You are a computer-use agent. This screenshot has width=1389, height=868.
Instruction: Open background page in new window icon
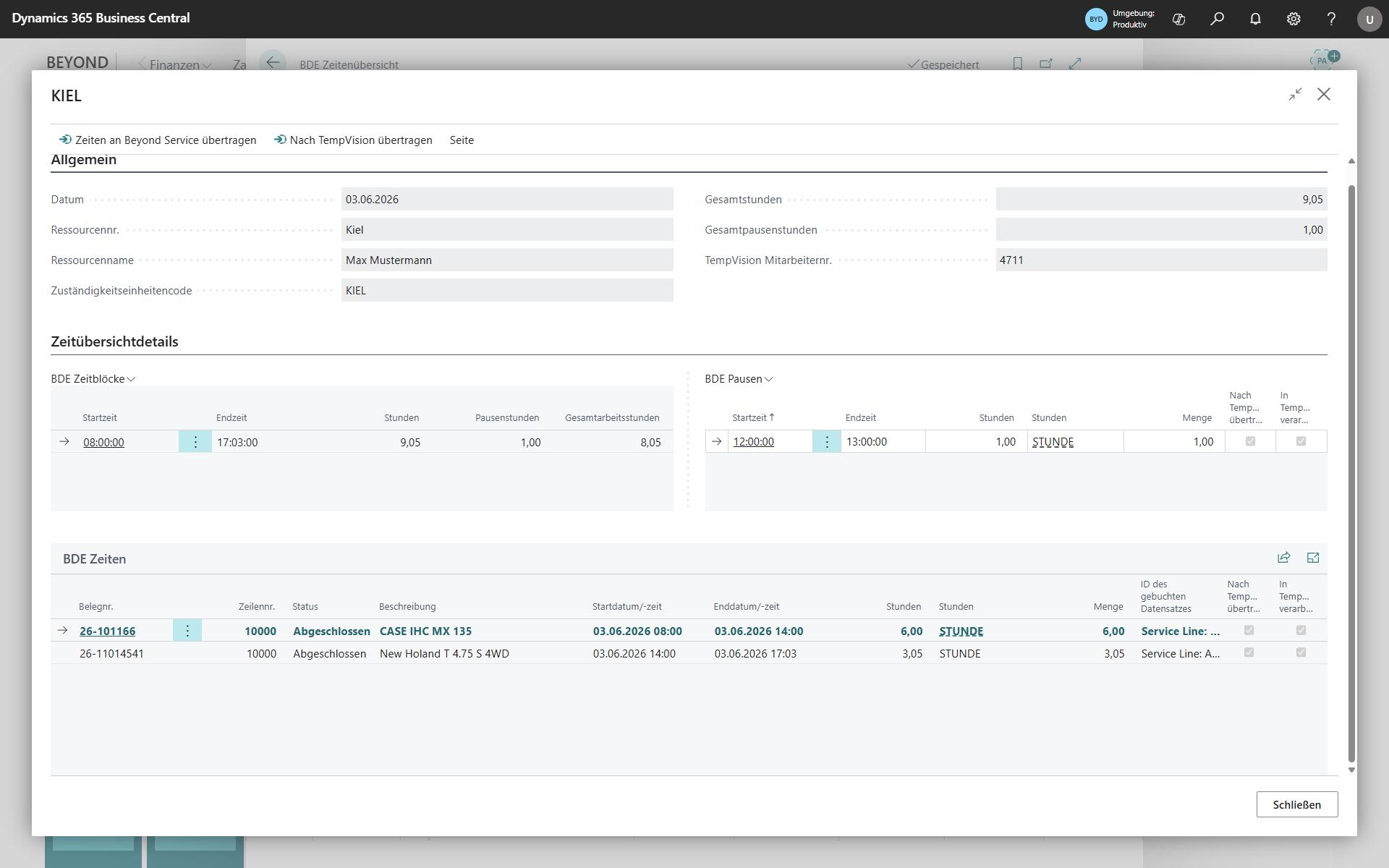click(x=1045, y=64)
